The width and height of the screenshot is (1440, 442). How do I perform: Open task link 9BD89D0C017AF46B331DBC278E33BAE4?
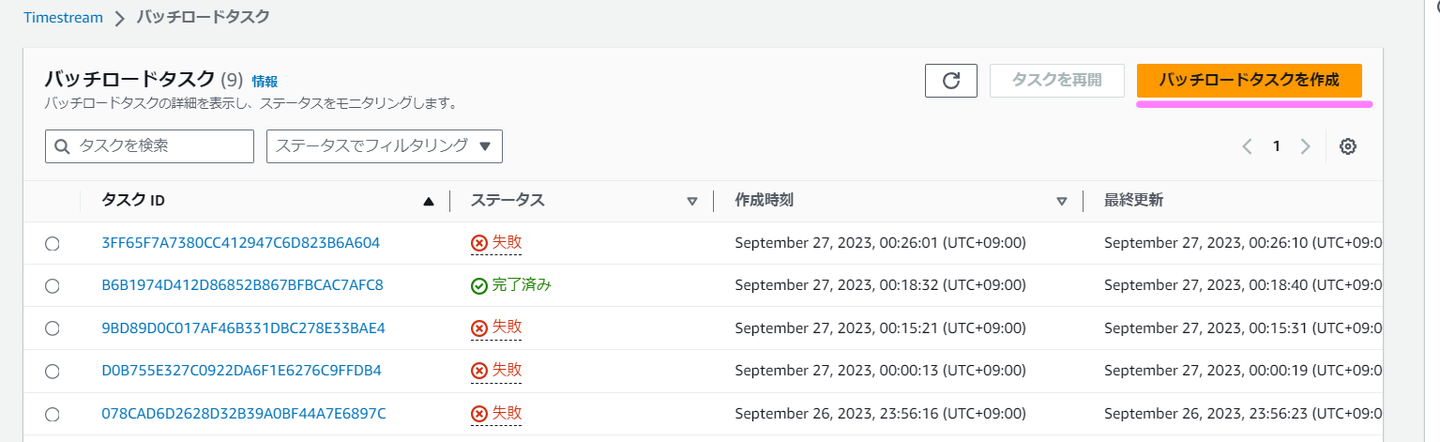tap(243, 328)
